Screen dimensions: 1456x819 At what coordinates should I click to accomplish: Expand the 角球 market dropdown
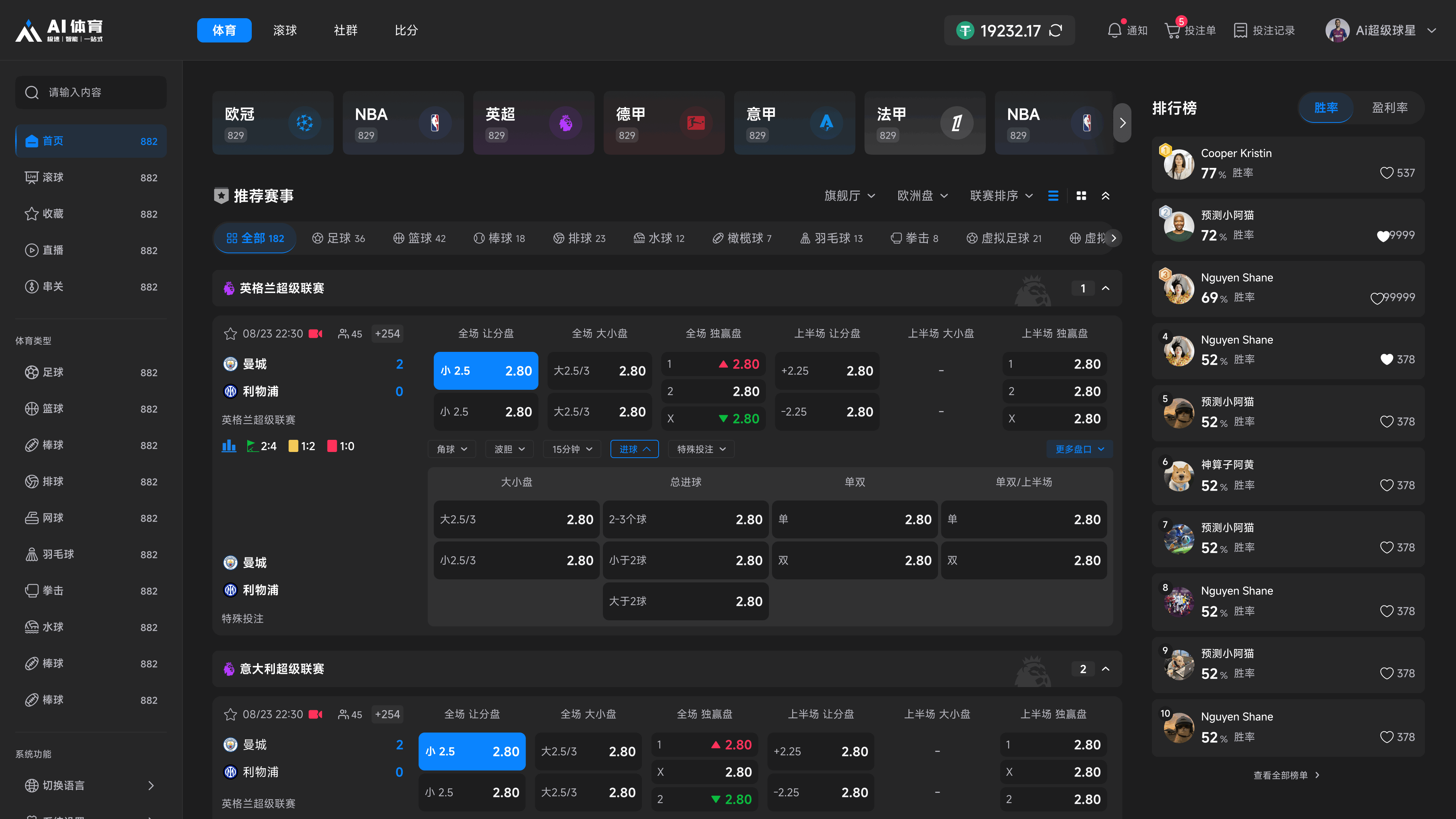pos(452,449)
